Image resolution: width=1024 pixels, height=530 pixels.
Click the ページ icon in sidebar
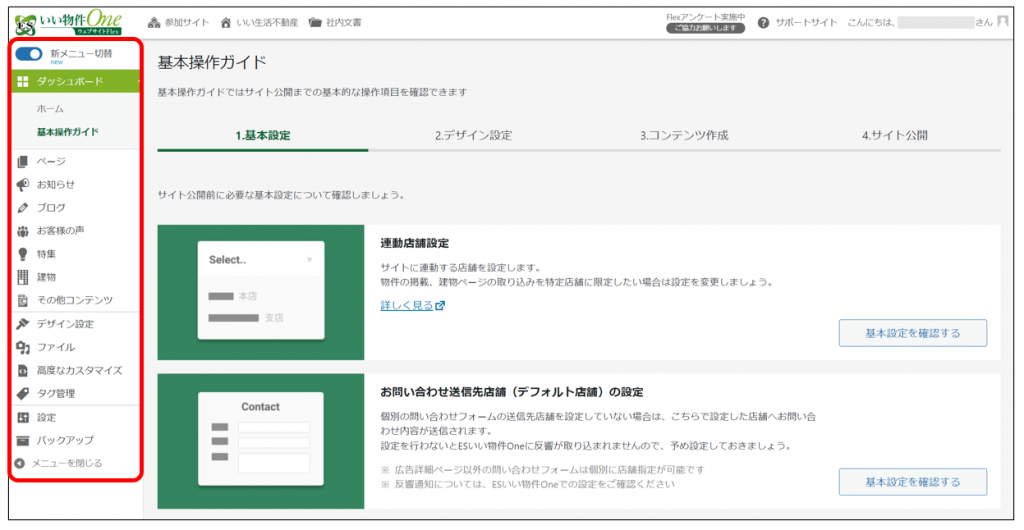click(x=23, y=162)
